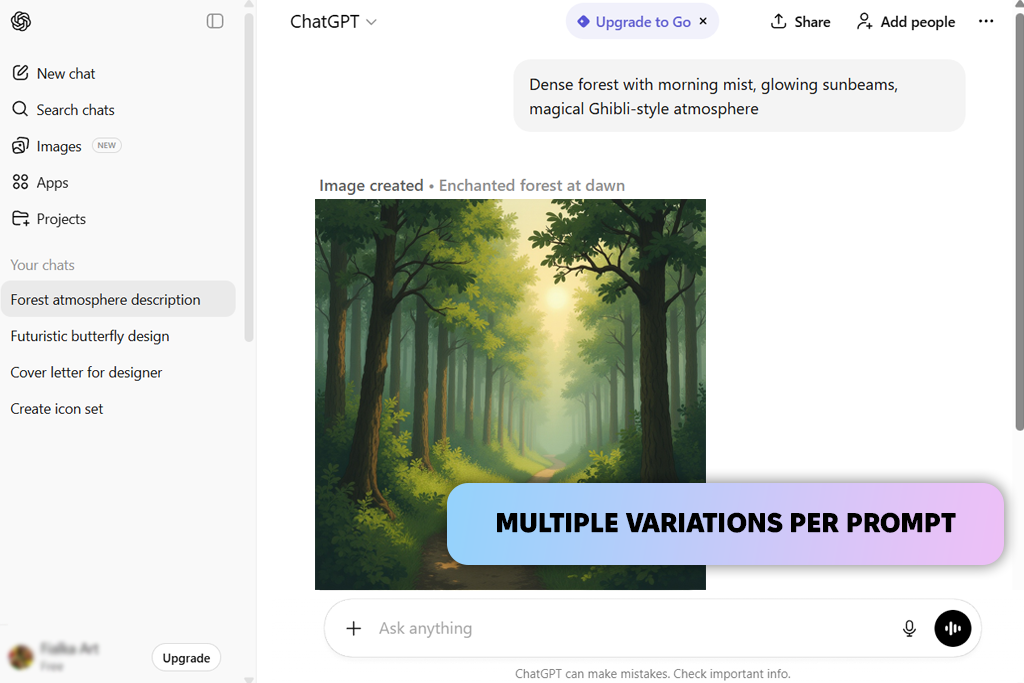Click the Enchanted forest at dawn caption

point(532,185)
